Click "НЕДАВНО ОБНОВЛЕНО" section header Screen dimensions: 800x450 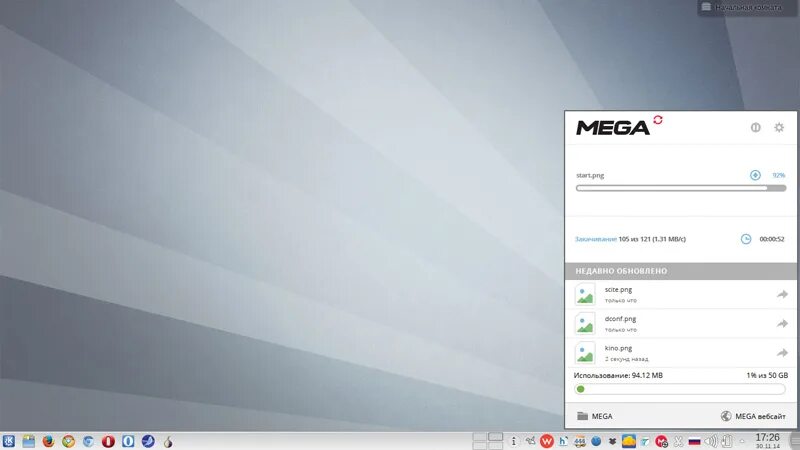pyautogui.click(x=621, y=271)
